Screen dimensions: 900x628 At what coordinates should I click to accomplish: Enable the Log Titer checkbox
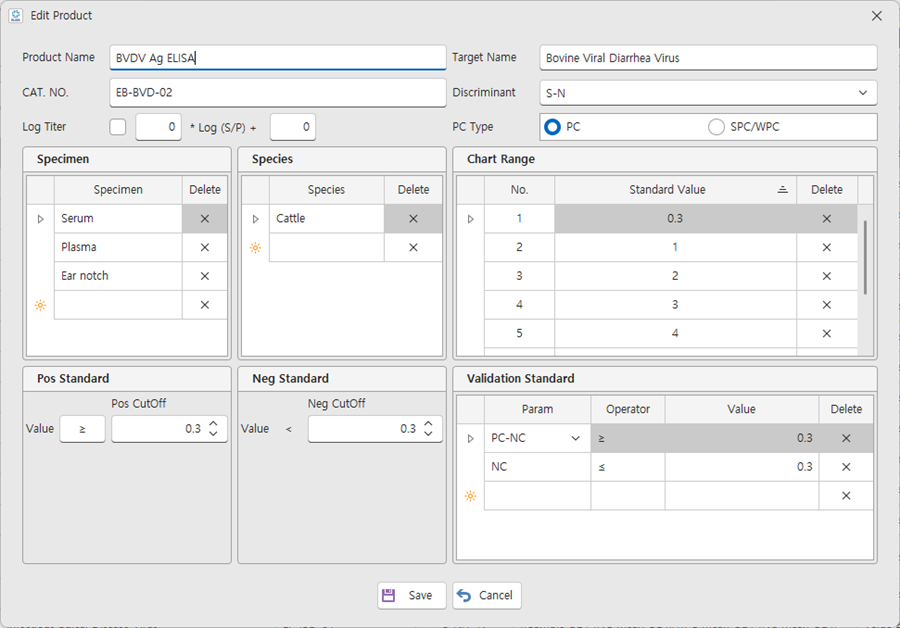pyautogui.click(x=118, y=127)
